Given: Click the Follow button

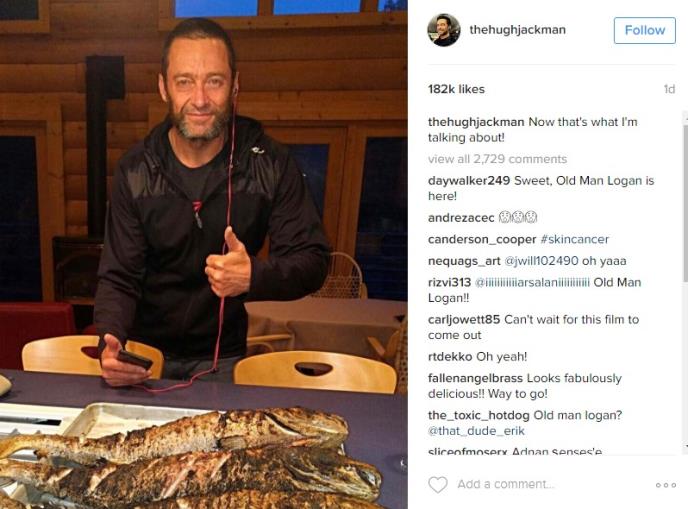Looking at the screenshot, I should tap(645, 30).
